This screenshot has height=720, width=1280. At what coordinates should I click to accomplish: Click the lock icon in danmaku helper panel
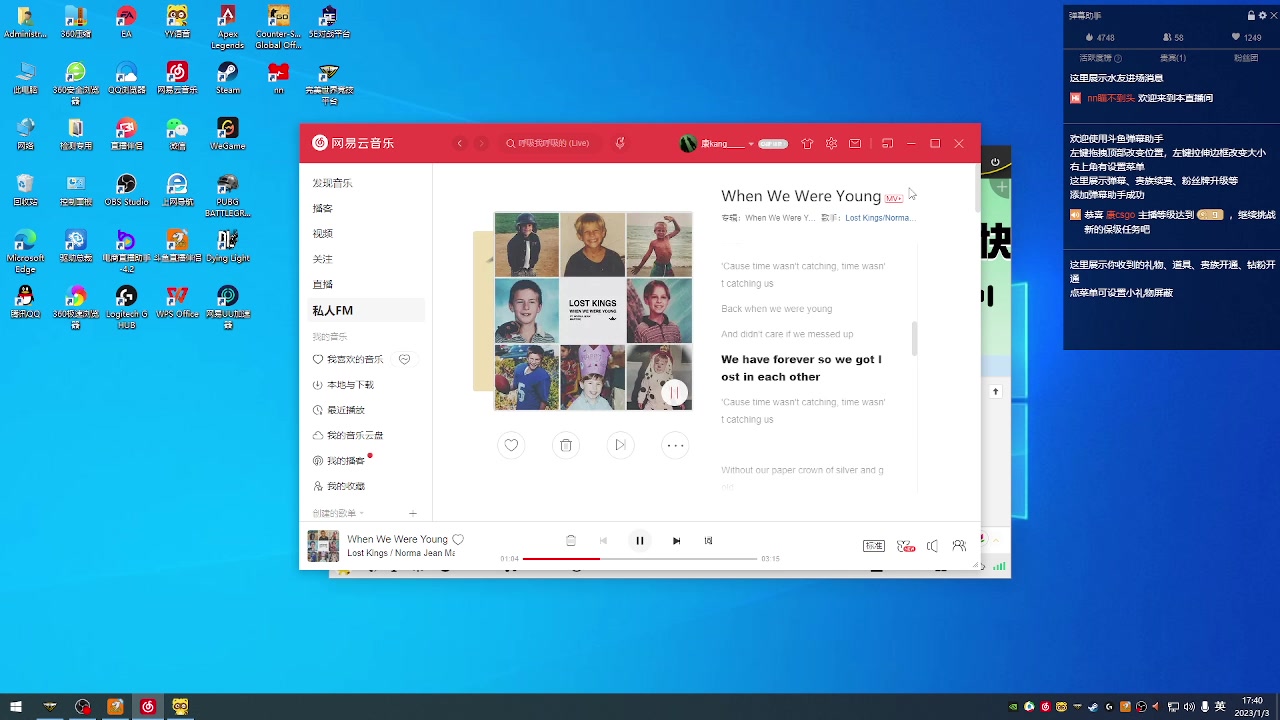tap(1250, 15)
